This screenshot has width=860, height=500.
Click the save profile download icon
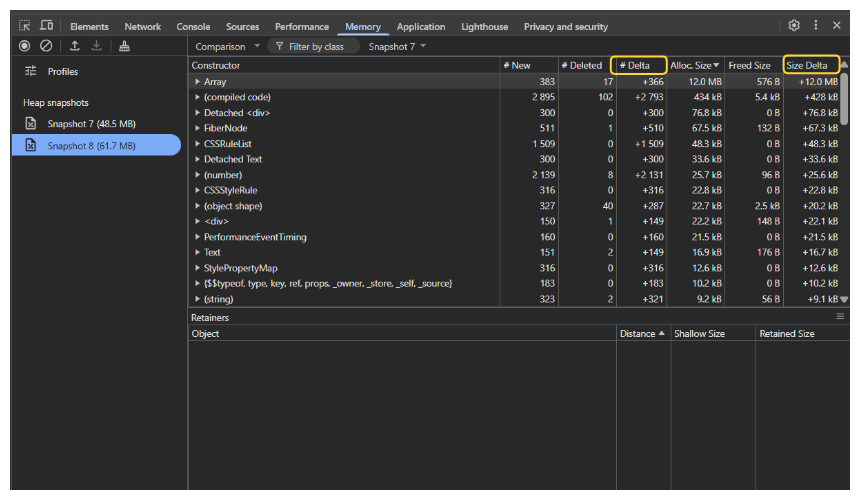tap(97, 46)
